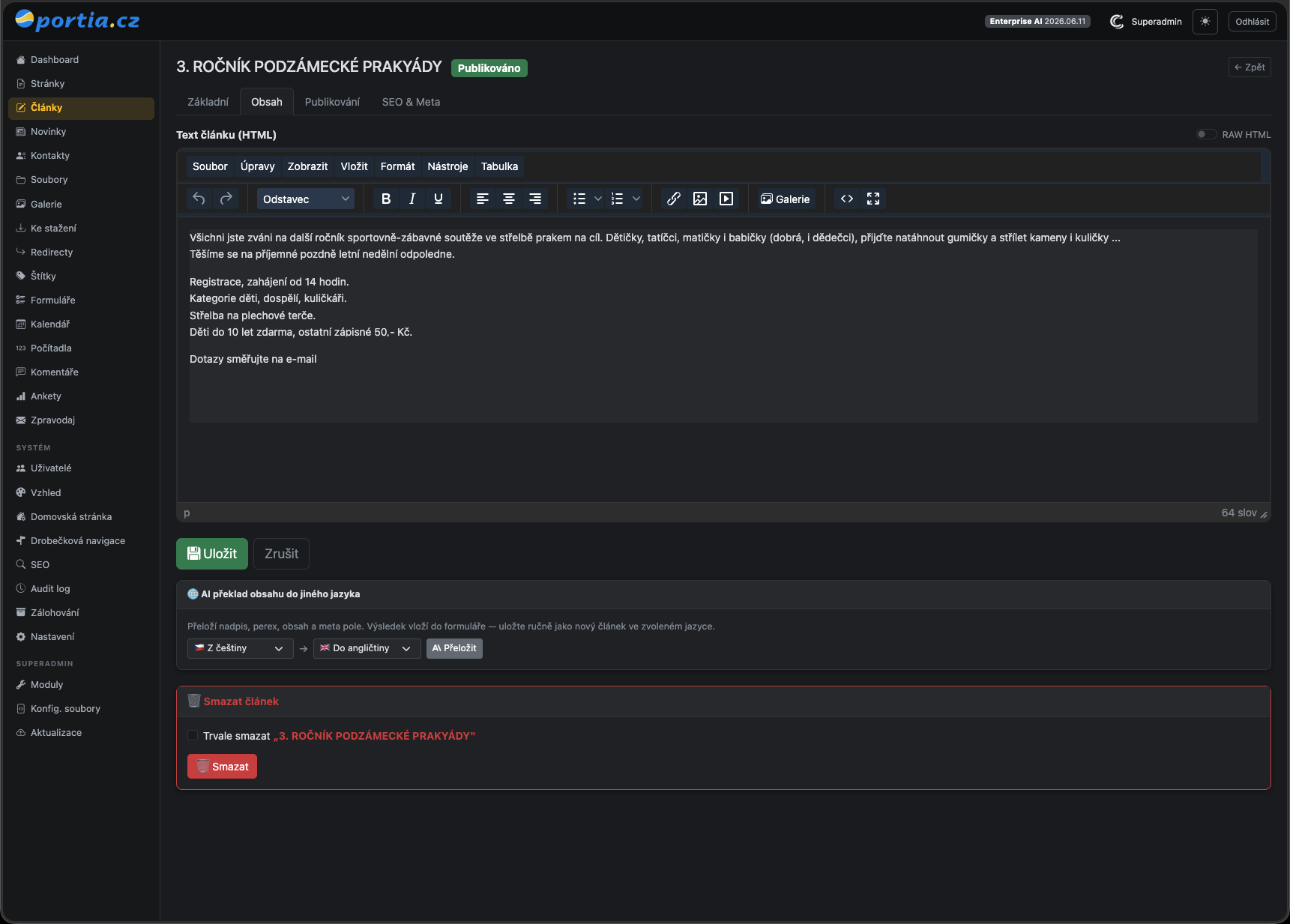
Task: Expand numbered list style options arrow
Action: [x=636, y=199]
